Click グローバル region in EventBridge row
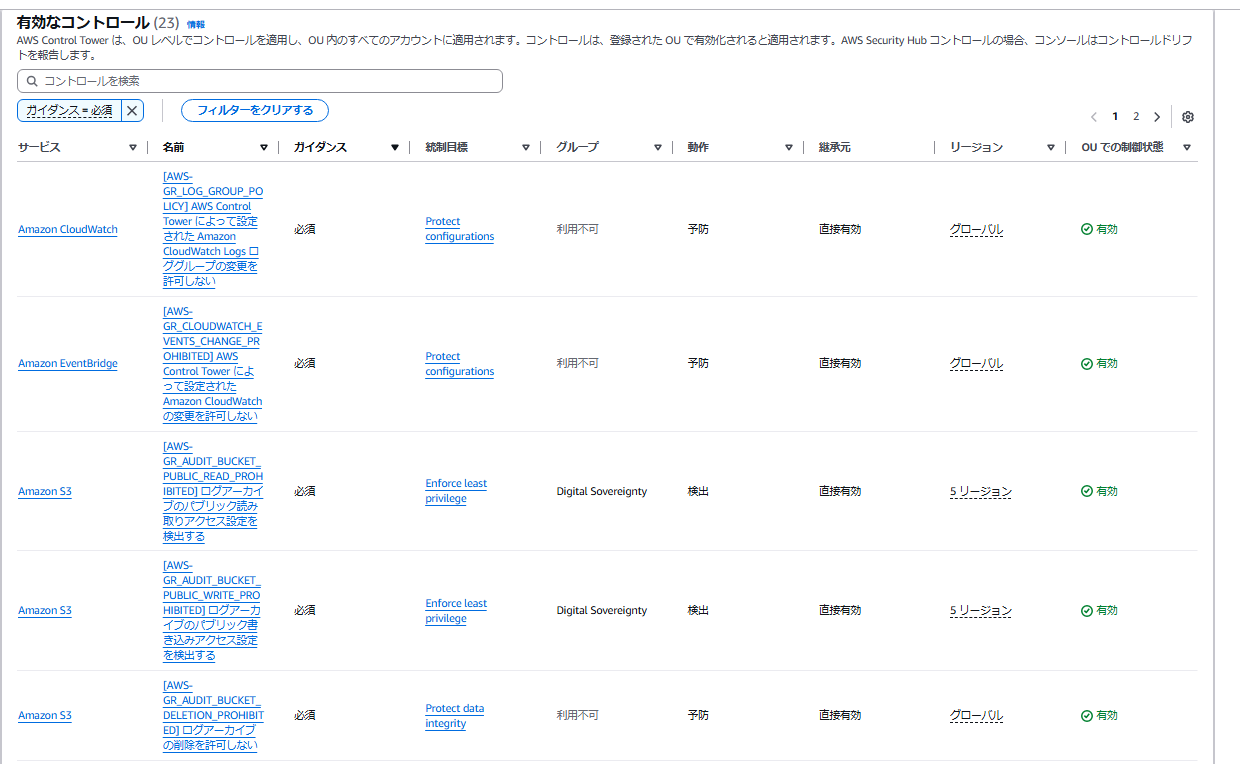 [x=976, y=363]
